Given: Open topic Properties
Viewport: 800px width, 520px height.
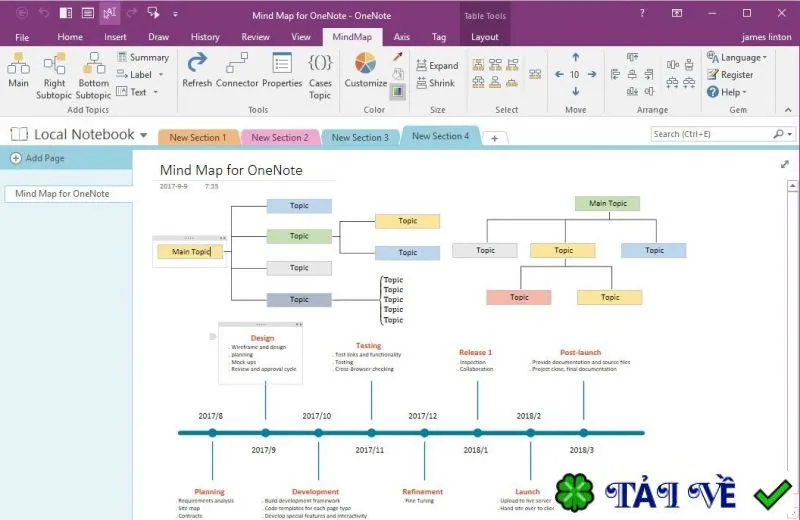Looking at the screenshot, I should tap(282, 70).
